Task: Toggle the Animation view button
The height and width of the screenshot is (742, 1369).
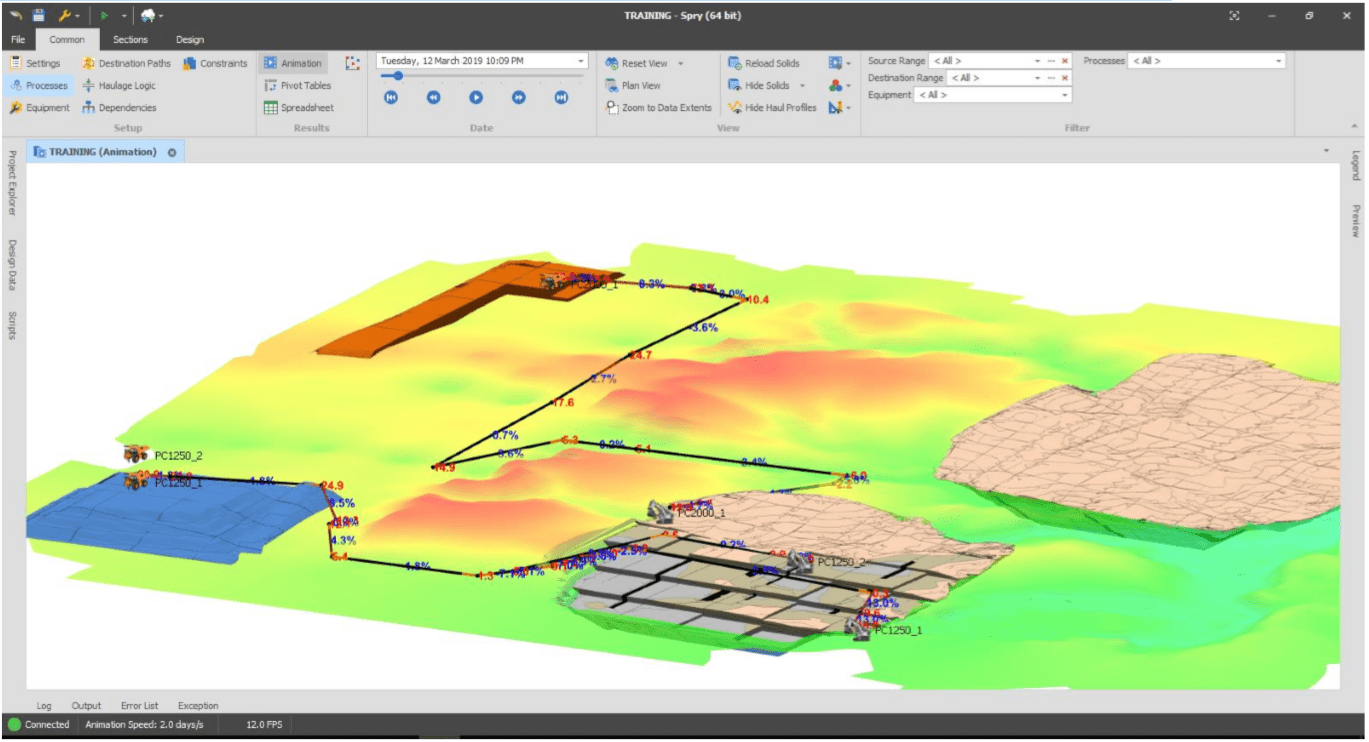Action: pyautogui.click(x=293, y=63)
